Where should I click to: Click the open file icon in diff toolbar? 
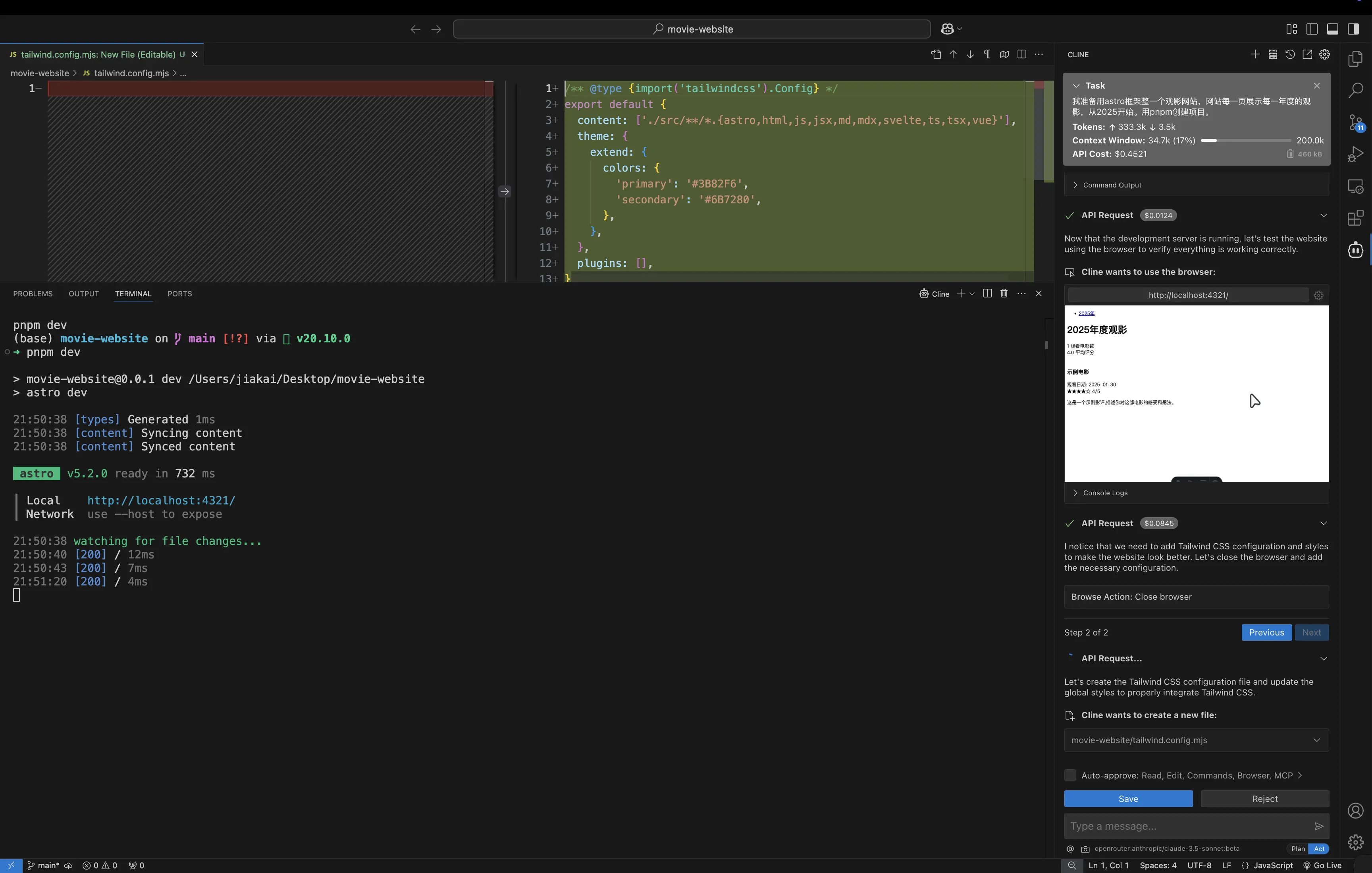(x=936, y=54)
